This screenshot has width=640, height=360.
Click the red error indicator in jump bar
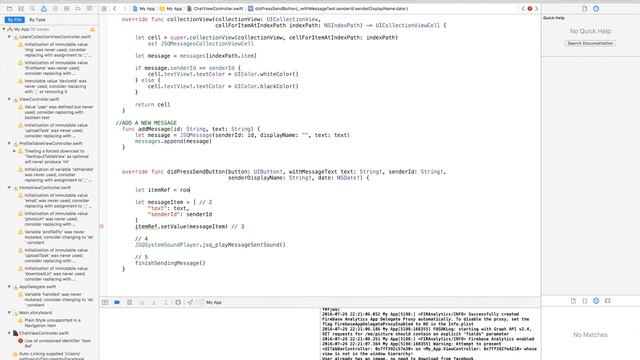point(530,9)
